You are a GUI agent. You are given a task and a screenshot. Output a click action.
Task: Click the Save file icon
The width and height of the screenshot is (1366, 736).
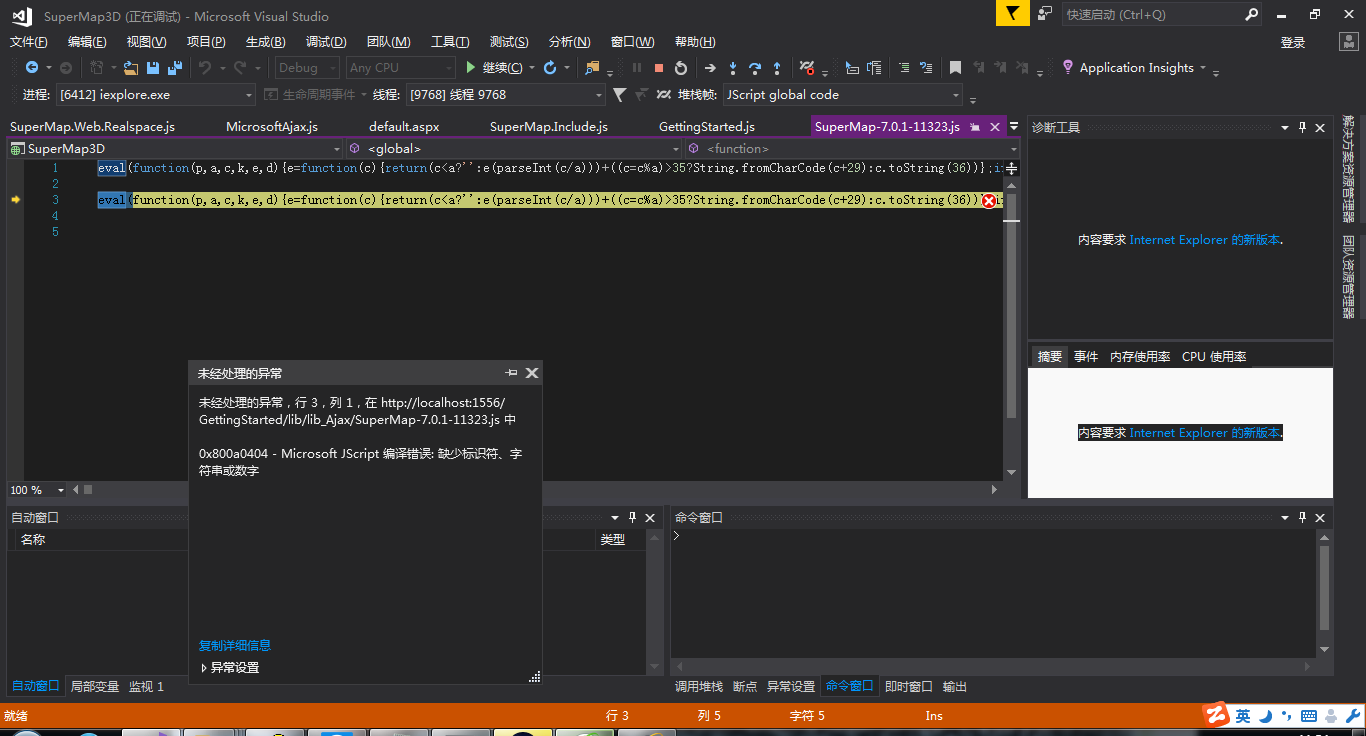click(153, 68)
